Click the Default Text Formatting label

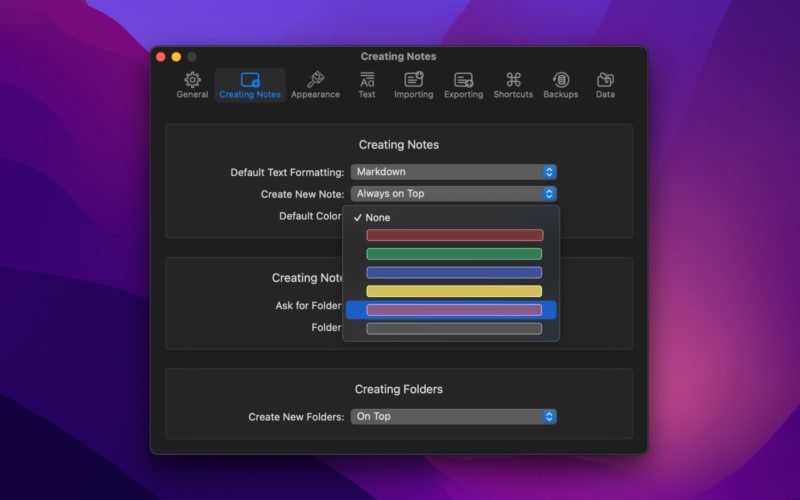pyautogui.click(x=287, y=172)
